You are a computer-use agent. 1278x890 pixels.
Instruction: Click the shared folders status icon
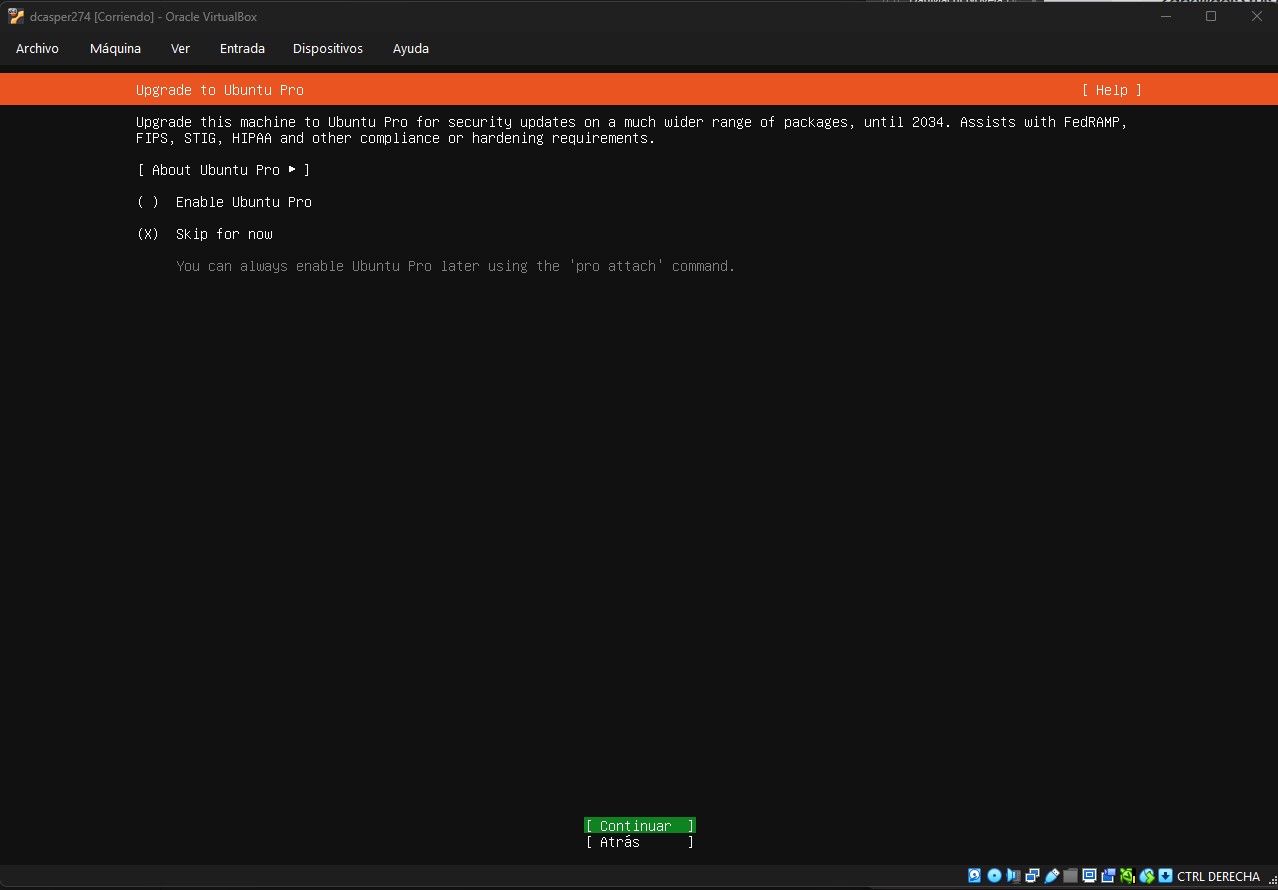pos(1070,876)
